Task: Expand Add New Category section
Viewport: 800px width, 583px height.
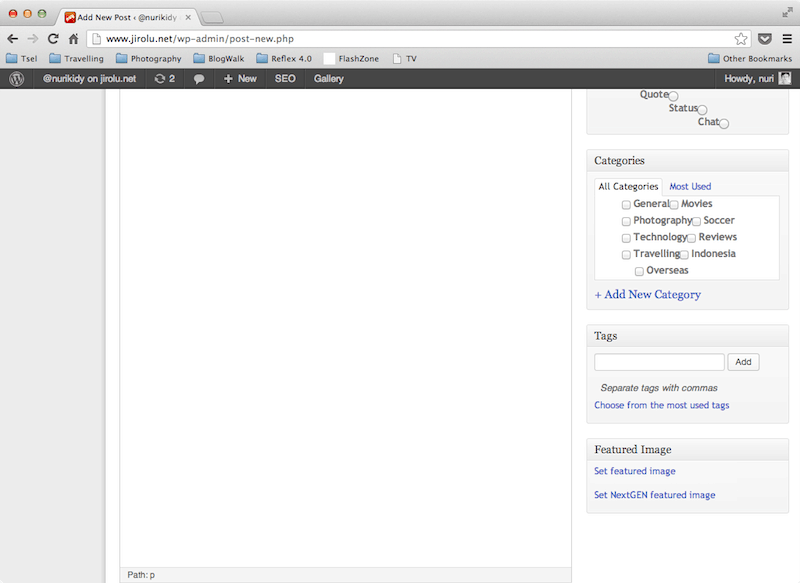Action: 647,294
